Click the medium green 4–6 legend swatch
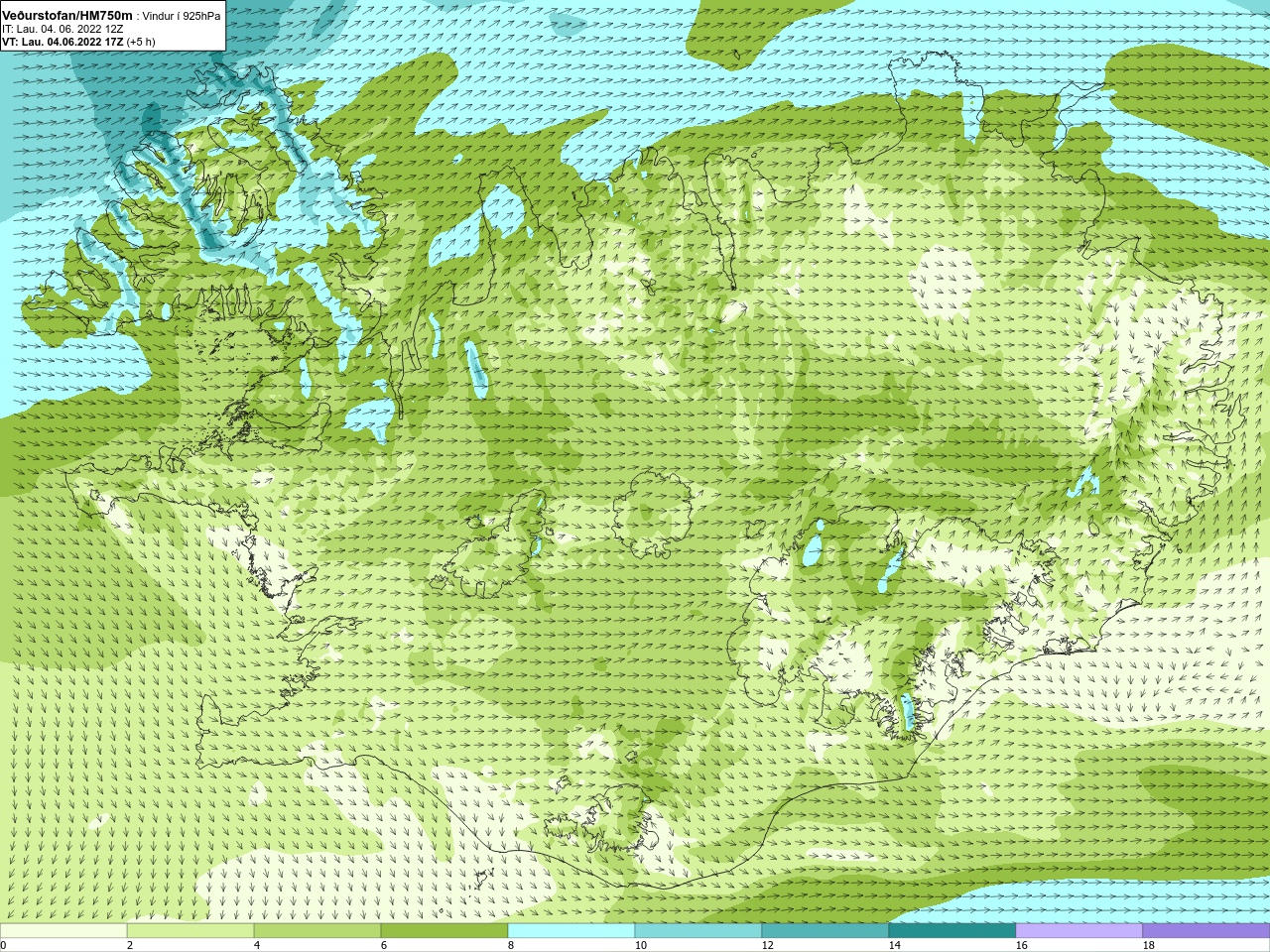This screenshot has width=1270, height=952. 317,931
